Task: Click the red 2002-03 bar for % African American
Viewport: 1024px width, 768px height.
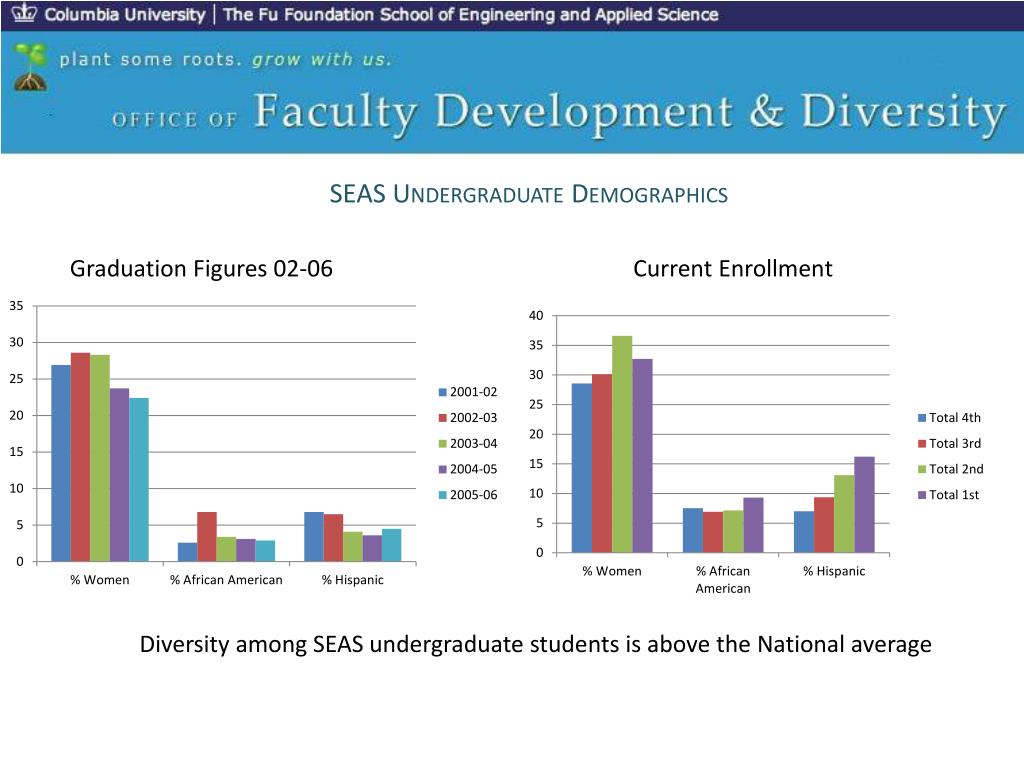Action: 207,537
